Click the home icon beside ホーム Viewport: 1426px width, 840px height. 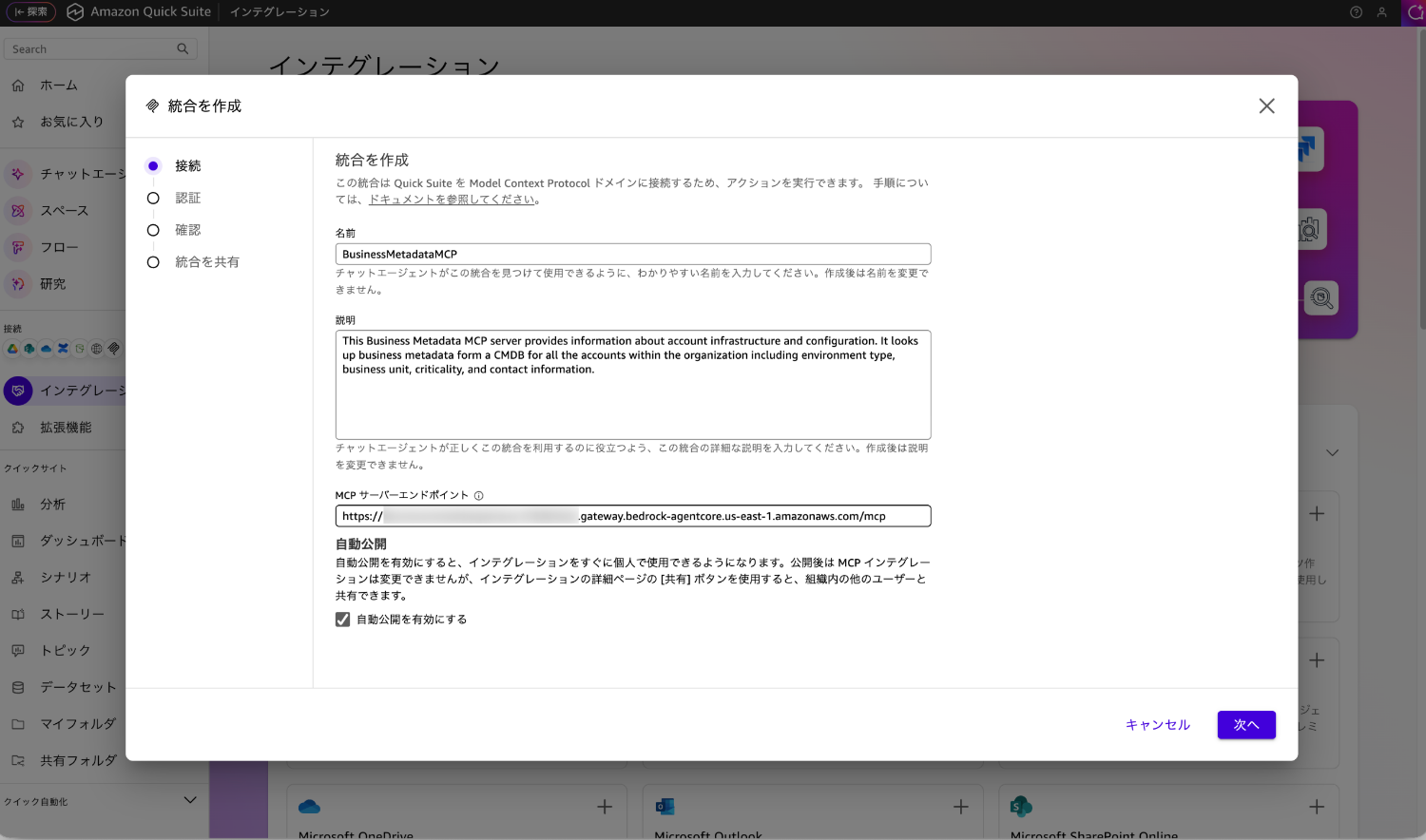(18, 86)
